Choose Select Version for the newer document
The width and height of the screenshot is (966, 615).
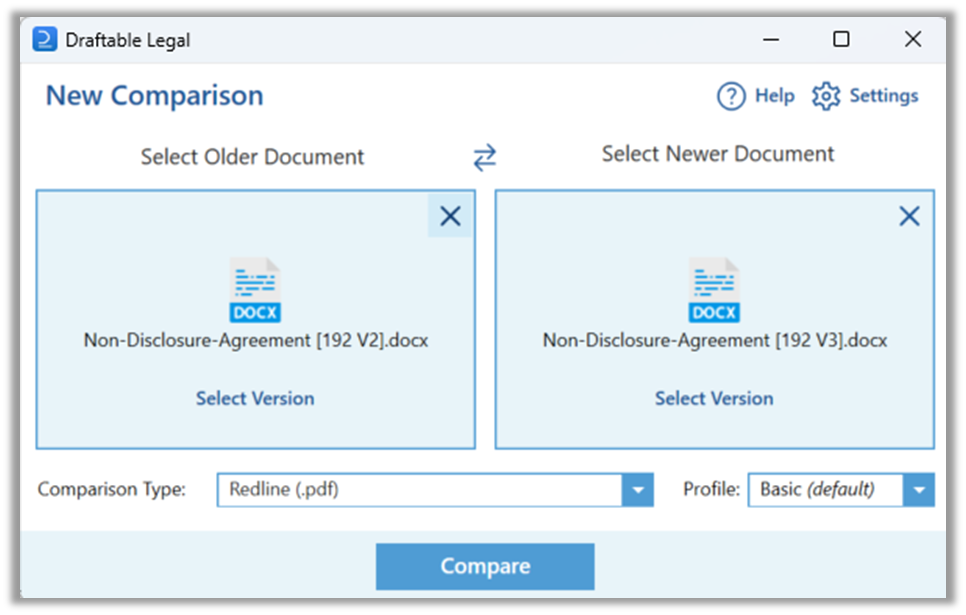[714, 399]
